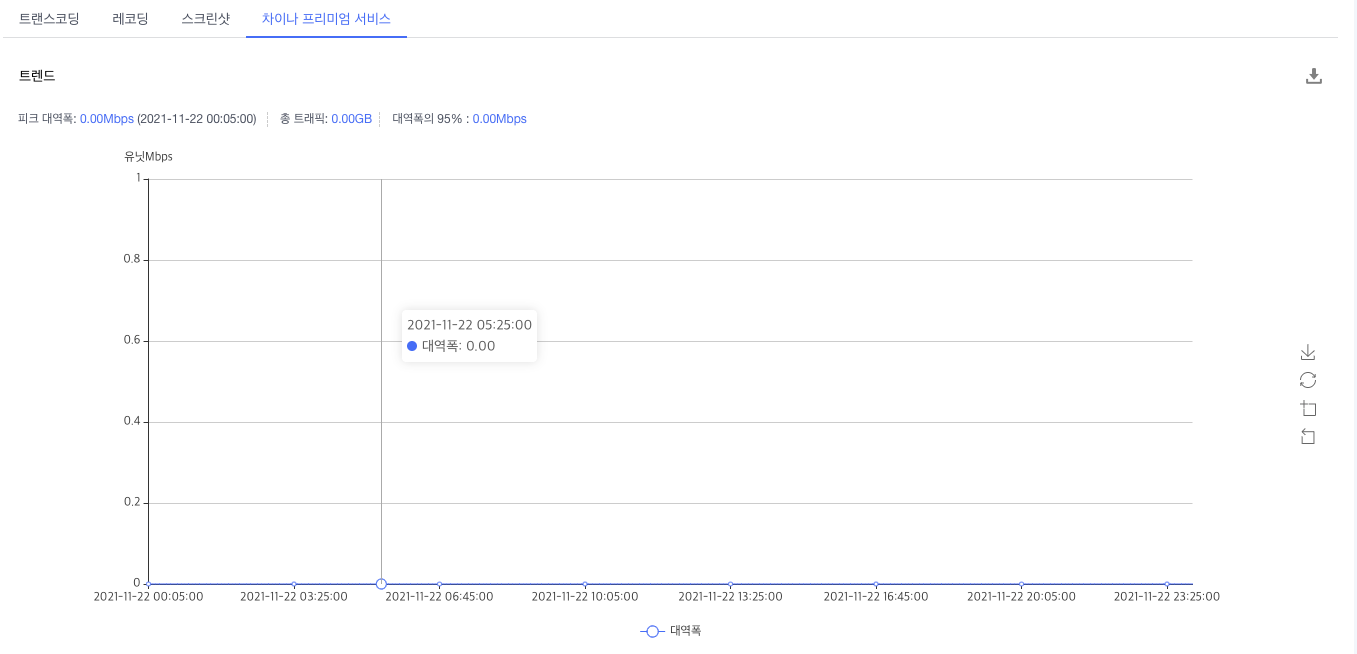This screenshot has height=654, width=1357.
Task: Open the 레코딩 tab
Action: coord(130,19)
